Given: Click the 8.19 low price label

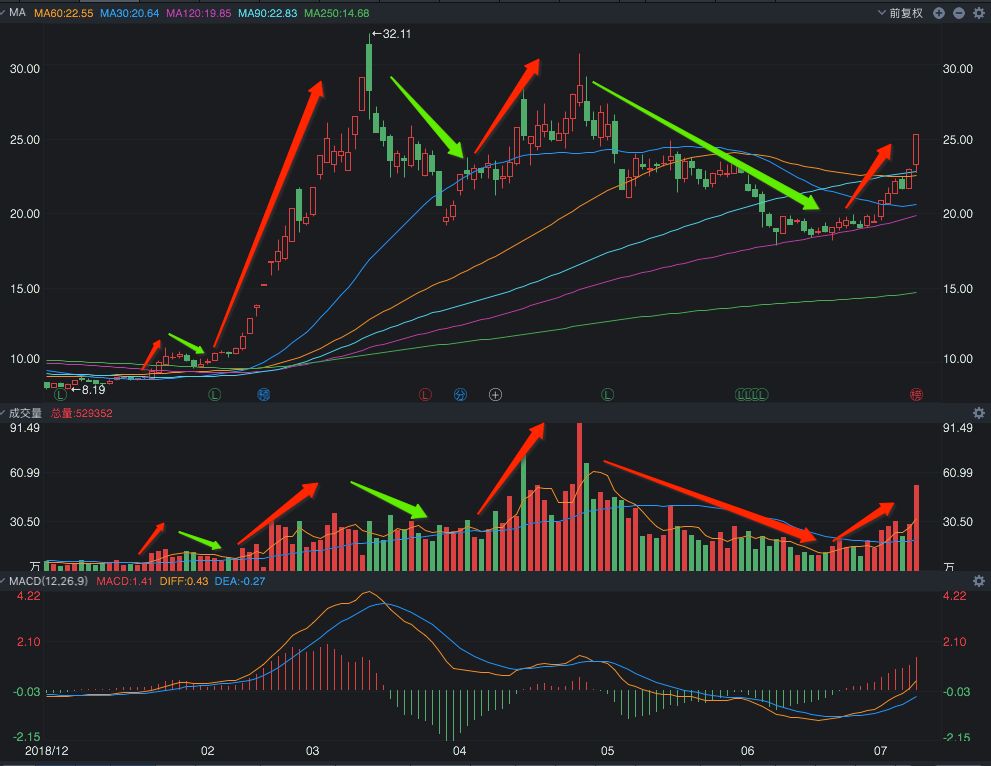Looking at the screenshot, I should pyautogui.click(x=88, y=390).
